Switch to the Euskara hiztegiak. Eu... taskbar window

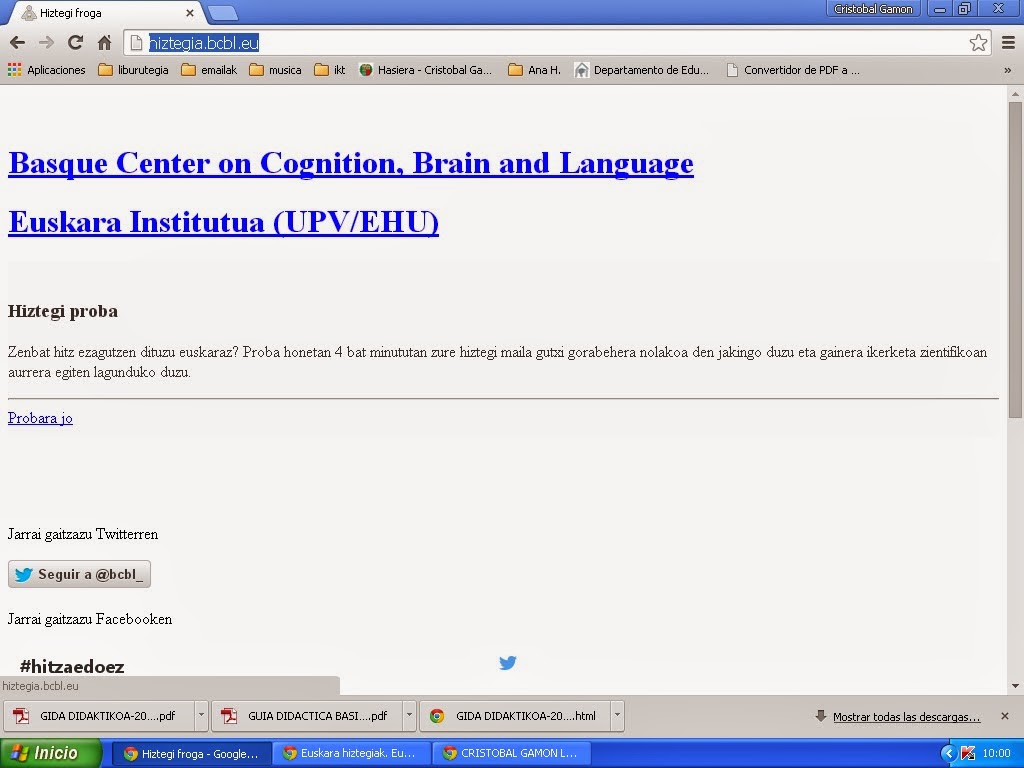(x=351, y=754)
